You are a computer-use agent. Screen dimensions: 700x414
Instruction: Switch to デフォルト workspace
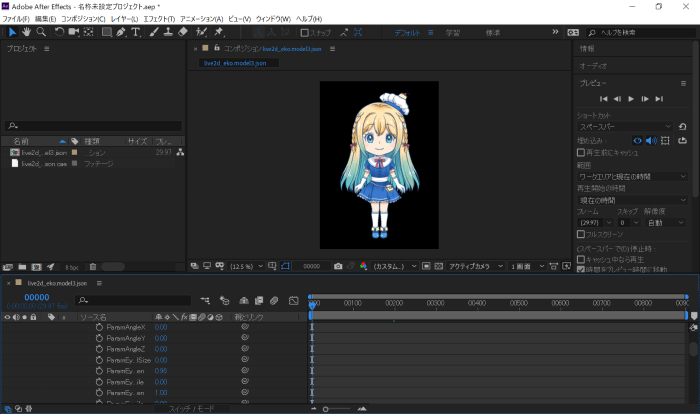click(x=407, y=33)
